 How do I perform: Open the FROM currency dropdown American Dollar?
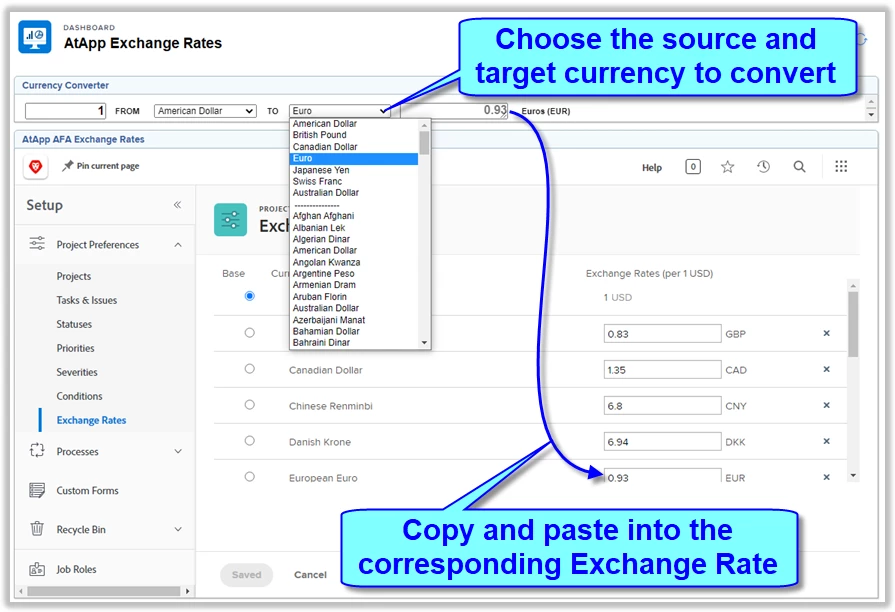click(x=205, y=111)
